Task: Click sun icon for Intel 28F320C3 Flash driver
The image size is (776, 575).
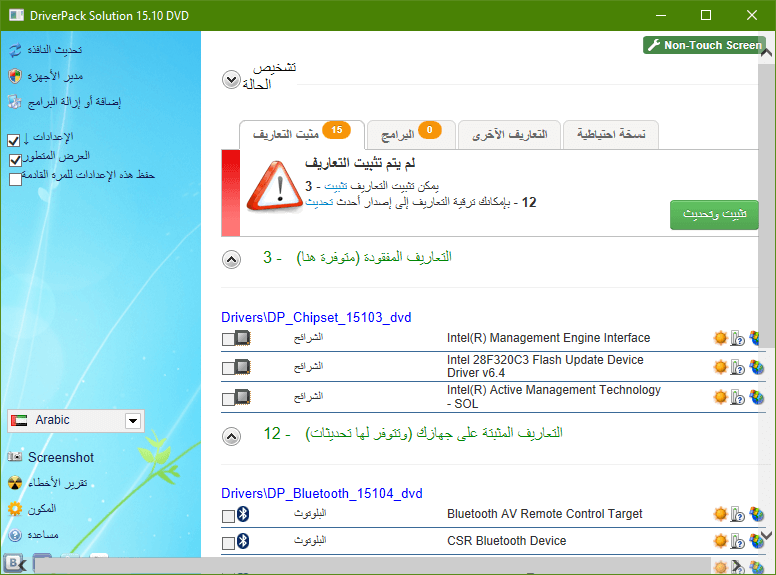Action: pyautogui.click(x=721, y=367)
